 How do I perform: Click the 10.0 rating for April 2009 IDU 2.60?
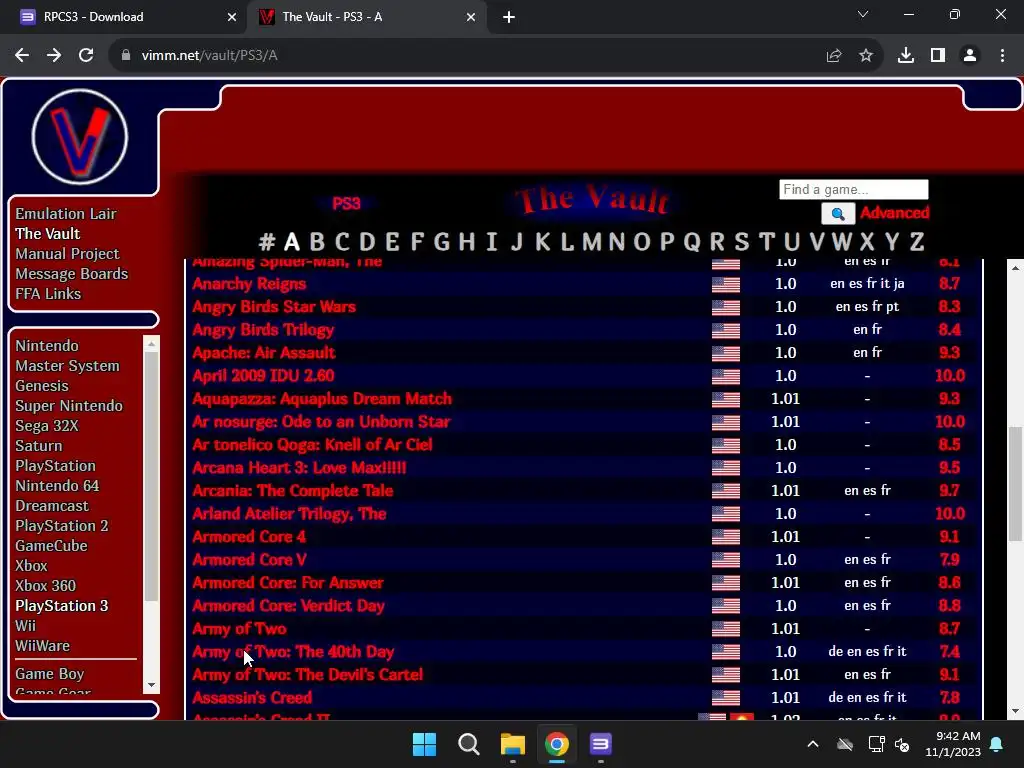(x=950, y=376)
